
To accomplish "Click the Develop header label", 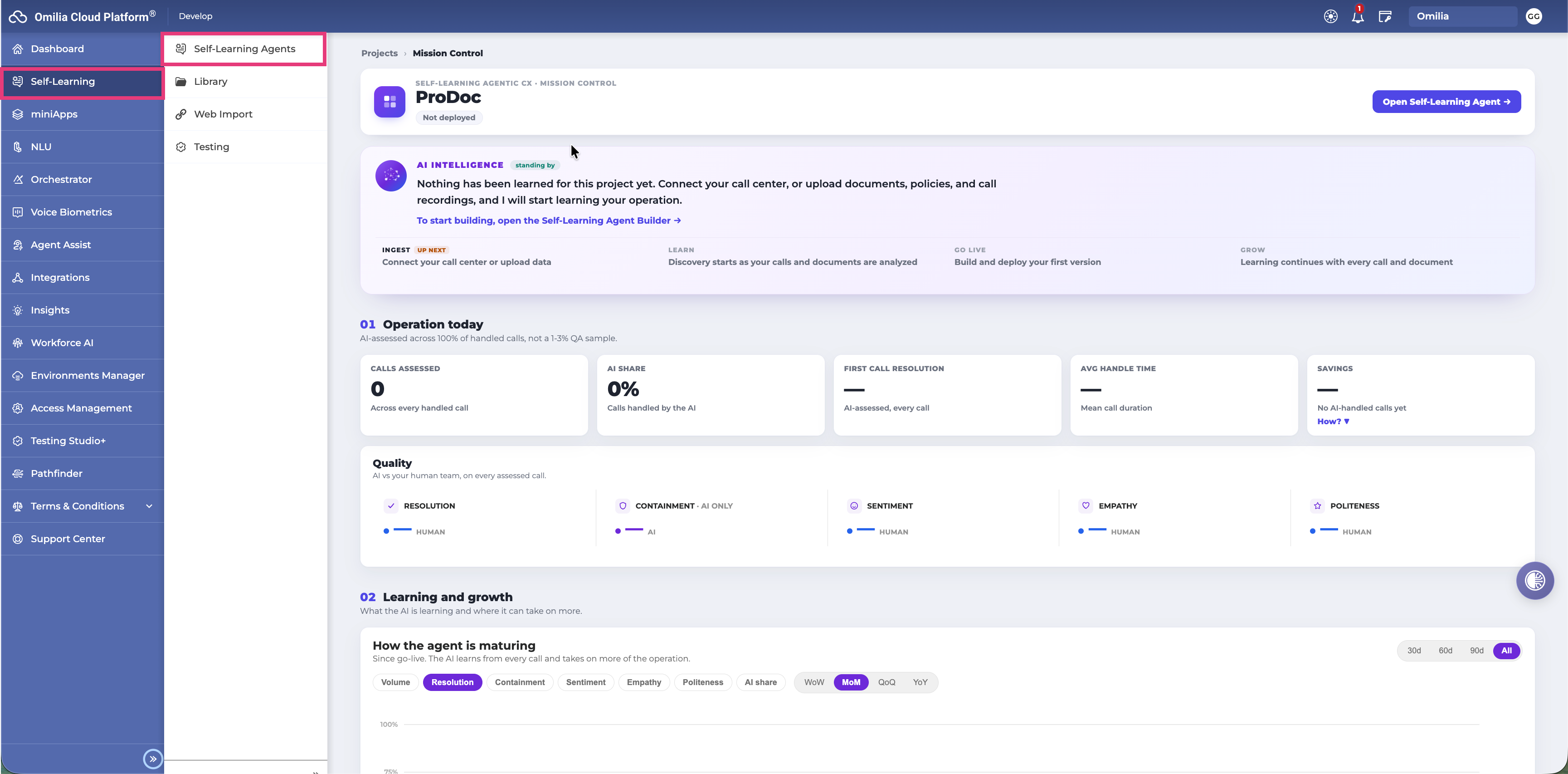I will [x=195, y=16].
